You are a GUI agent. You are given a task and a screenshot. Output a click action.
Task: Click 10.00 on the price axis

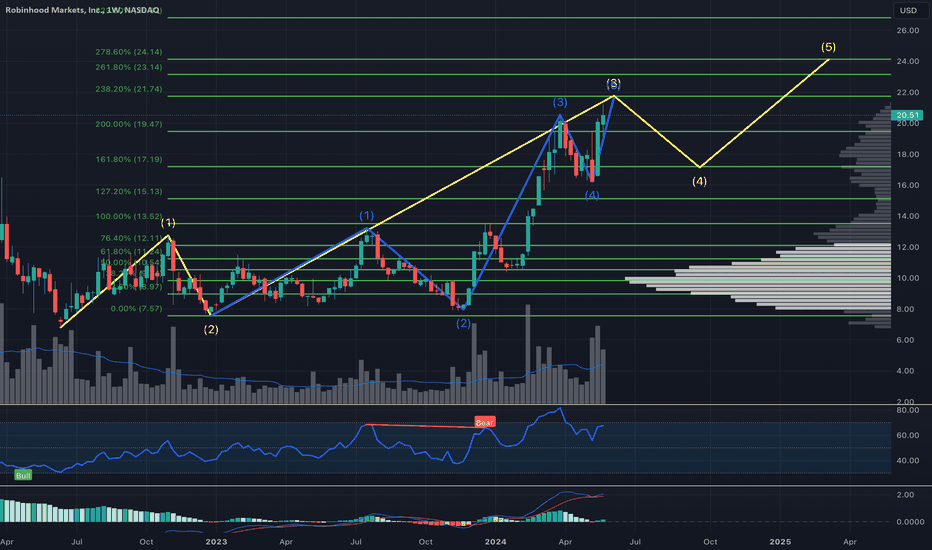908,278
